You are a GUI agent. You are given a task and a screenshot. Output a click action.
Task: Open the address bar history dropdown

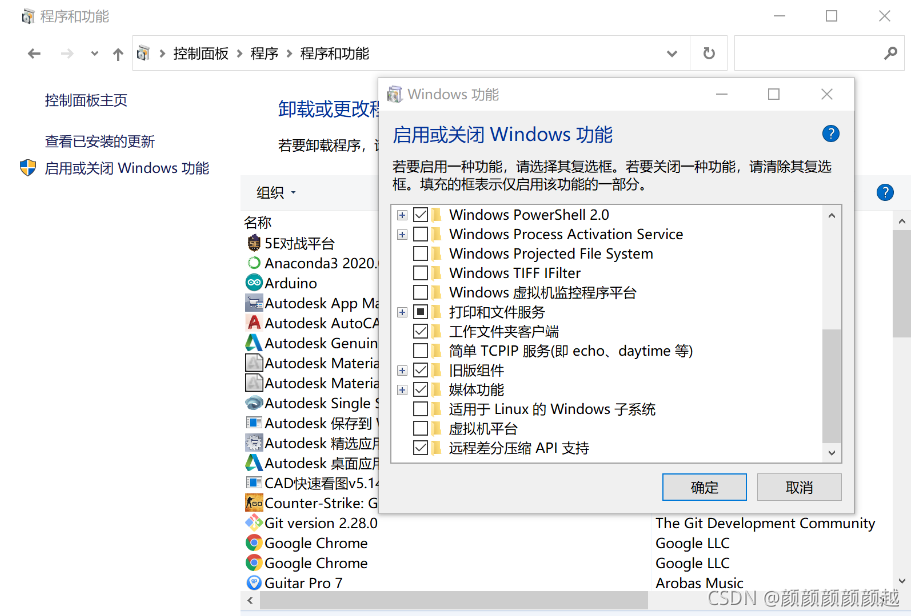click(x=672, y=54)
